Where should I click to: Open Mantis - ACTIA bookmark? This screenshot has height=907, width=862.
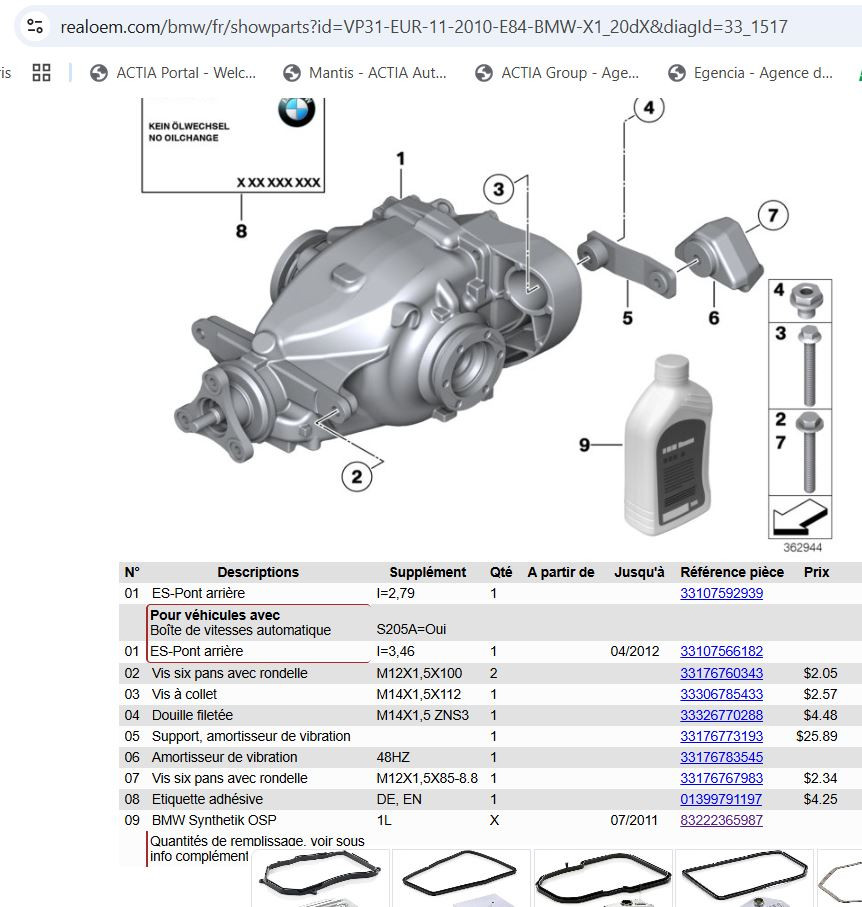coord(364,73)
